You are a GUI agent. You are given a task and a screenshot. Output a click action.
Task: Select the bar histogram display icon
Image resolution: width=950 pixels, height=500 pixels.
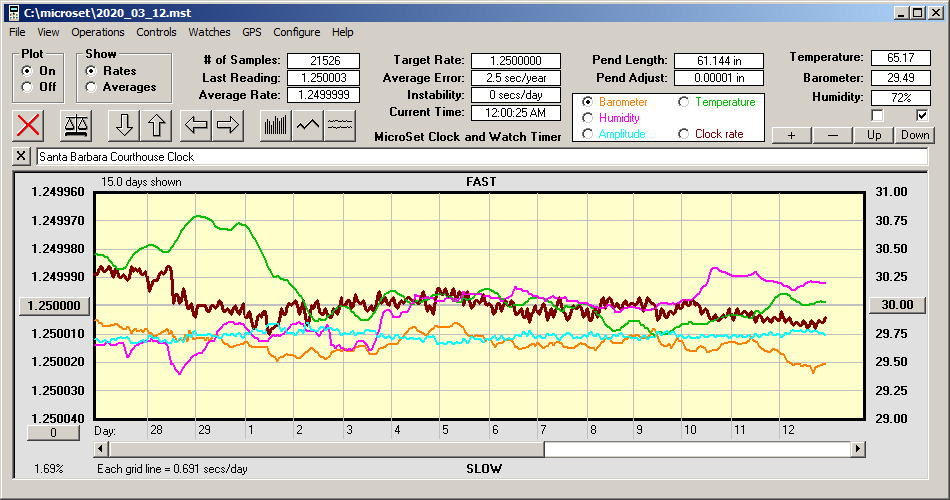tap(276, 125)
